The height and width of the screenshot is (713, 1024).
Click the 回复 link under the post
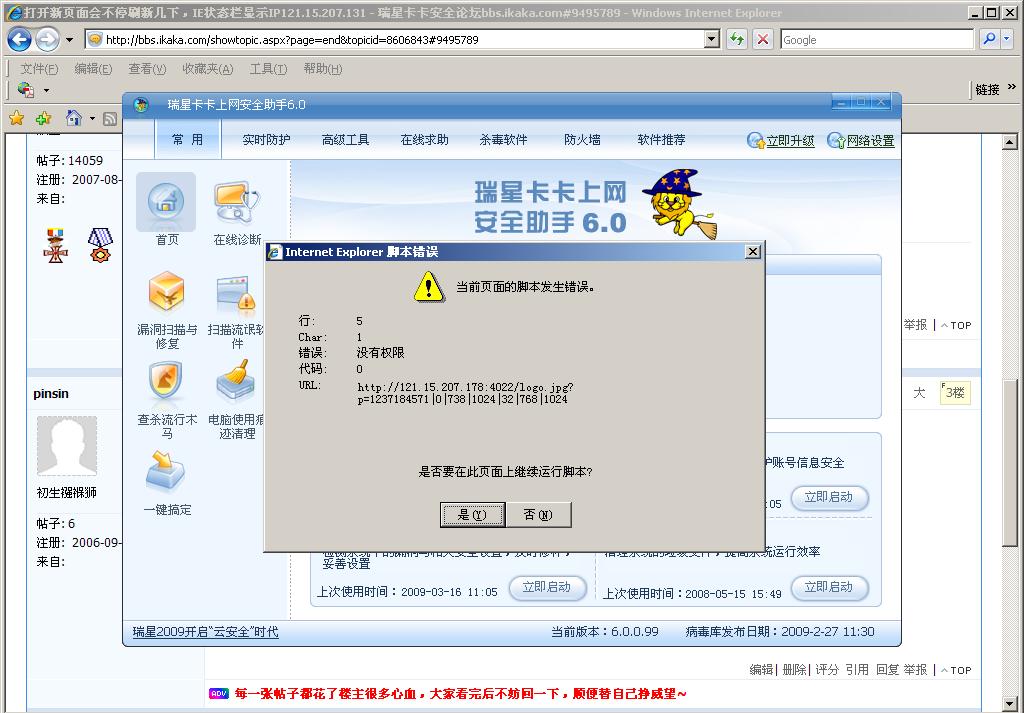(x=888, y=669)
